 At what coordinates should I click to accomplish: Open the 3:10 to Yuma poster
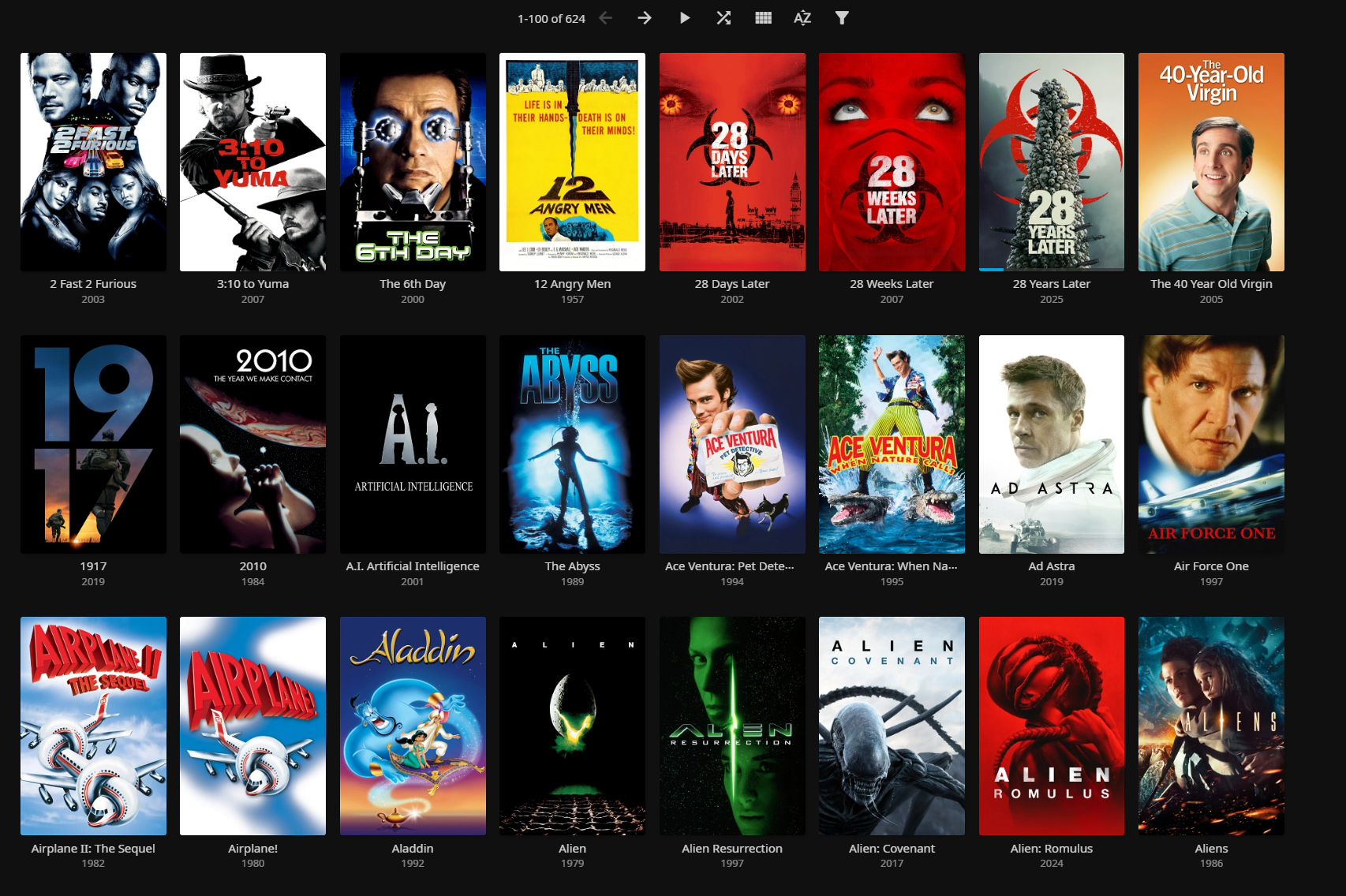coord(252,162)
